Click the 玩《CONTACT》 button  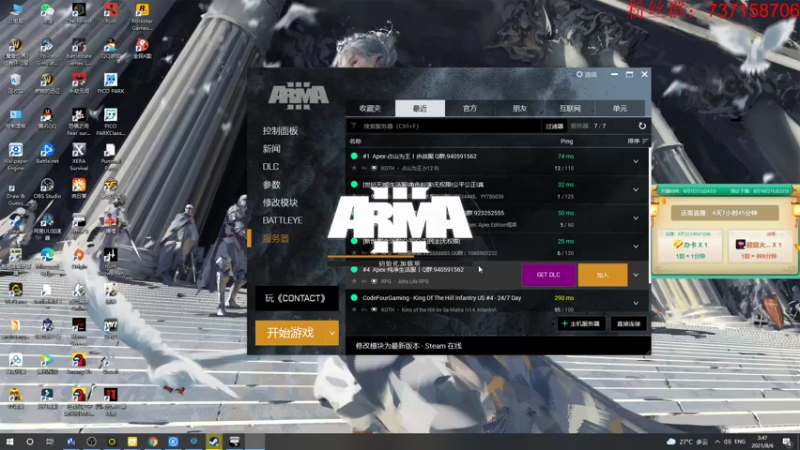(296, 298)
